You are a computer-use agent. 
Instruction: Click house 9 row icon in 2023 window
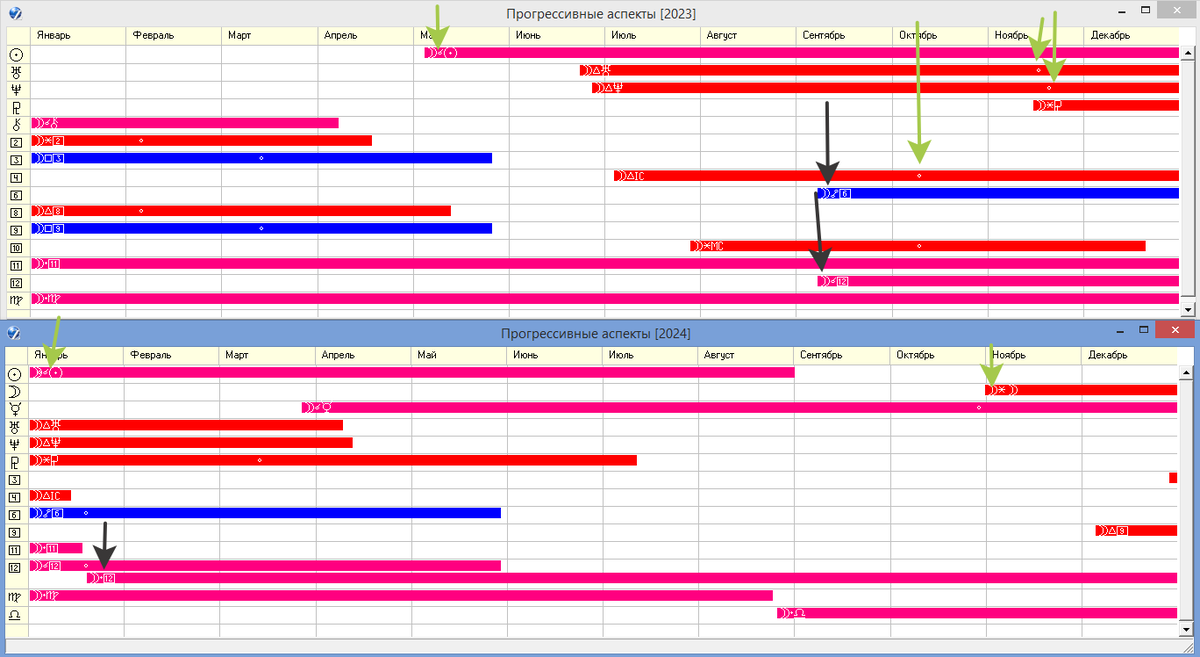16,229
